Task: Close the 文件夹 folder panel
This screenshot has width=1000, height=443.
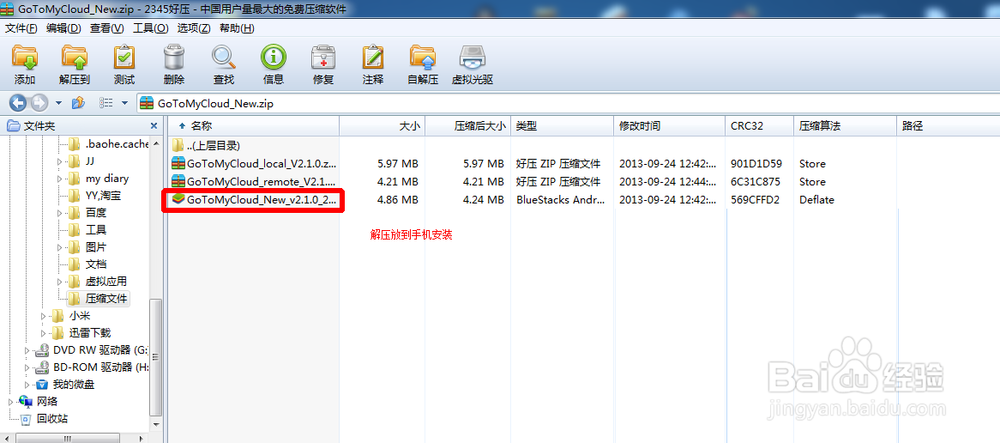Action: pyautogui.click(x=154, y=126)
